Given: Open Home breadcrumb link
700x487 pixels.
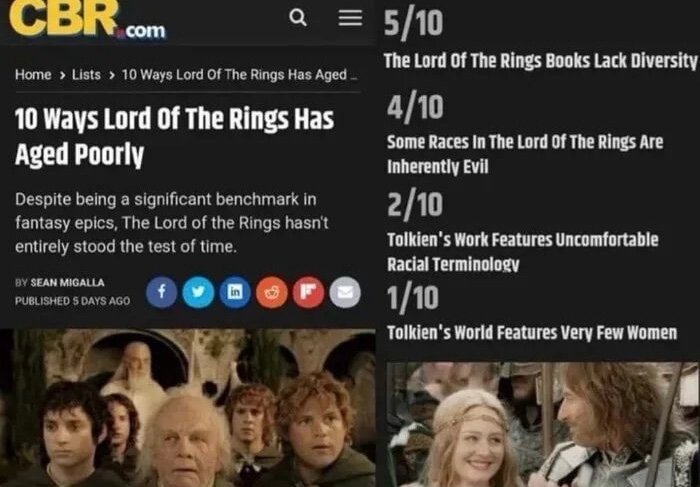Looking at the screenshot, I should click(33, 75).
